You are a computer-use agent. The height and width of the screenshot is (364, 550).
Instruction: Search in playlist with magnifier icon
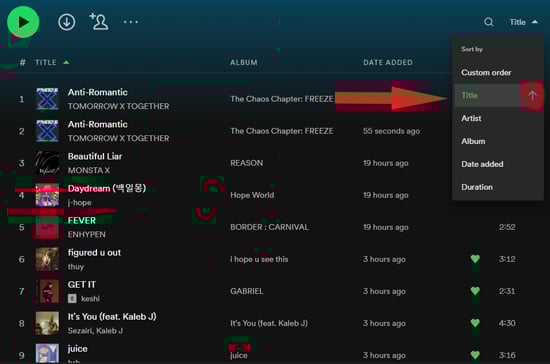[x=489, y=22]
